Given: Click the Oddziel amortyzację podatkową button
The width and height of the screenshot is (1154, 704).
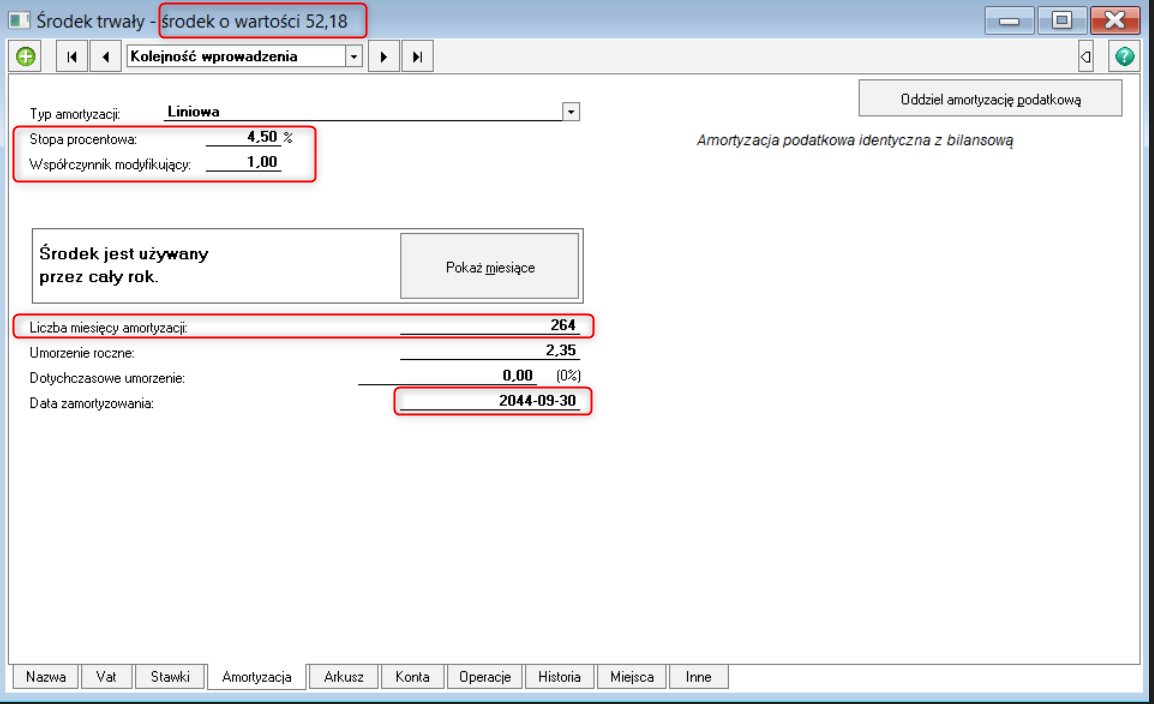Looking at the screenshot, I should tap(990, 99).
